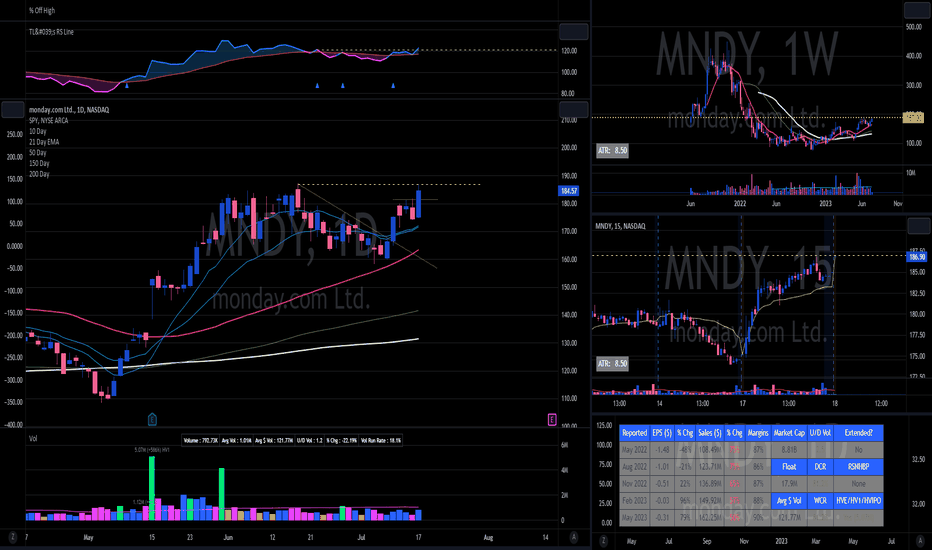The width and height of the screenshot is (932, 550).
Task: Click the third blue triangle marker in the RS Line pane
Action: click(342, 86)
